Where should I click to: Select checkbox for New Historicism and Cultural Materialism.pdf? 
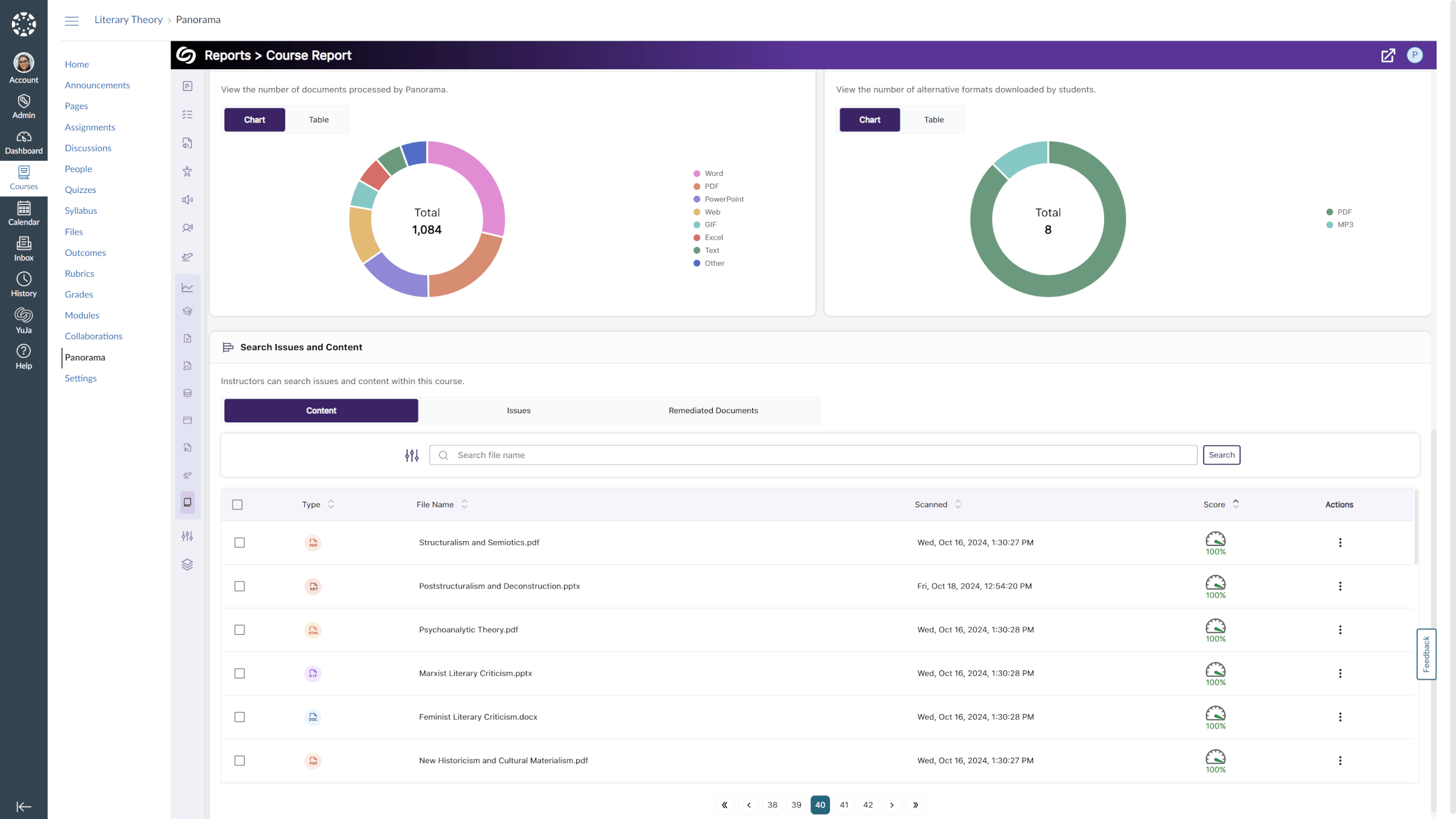click(x=240, y=761)
